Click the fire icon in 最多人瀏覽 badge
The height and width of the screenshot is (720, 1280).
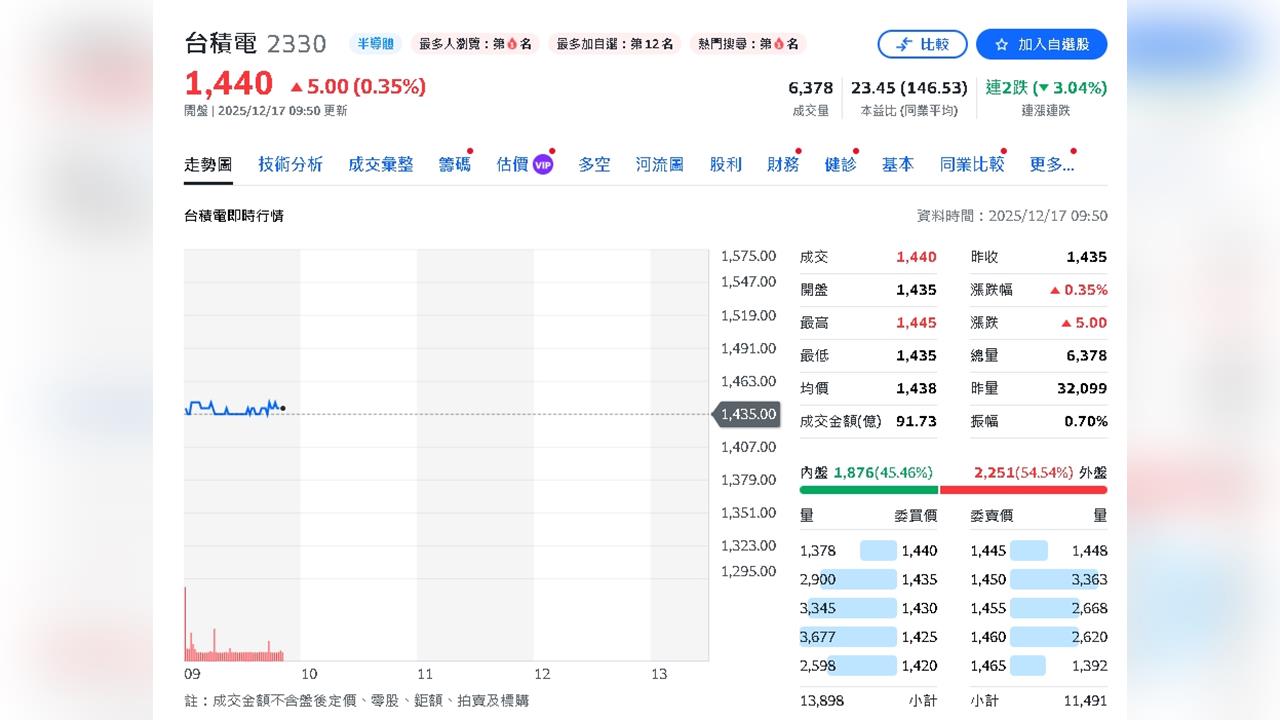tap(512, 44)
